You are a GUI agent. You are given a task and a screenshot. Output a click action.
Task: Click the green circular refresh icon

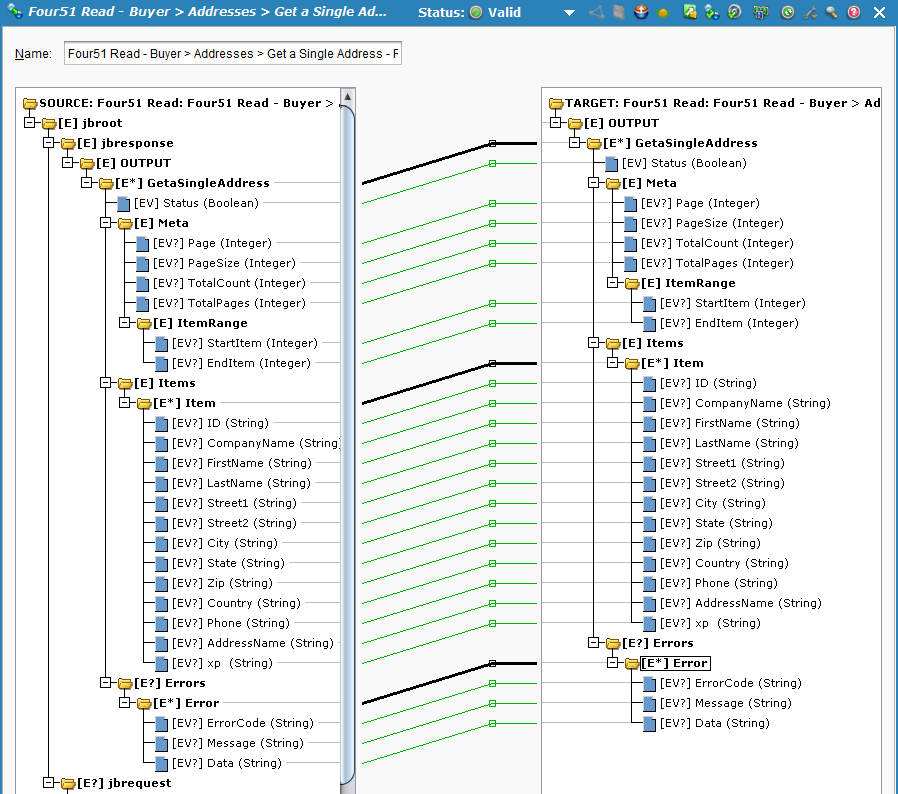pos(788,13)
